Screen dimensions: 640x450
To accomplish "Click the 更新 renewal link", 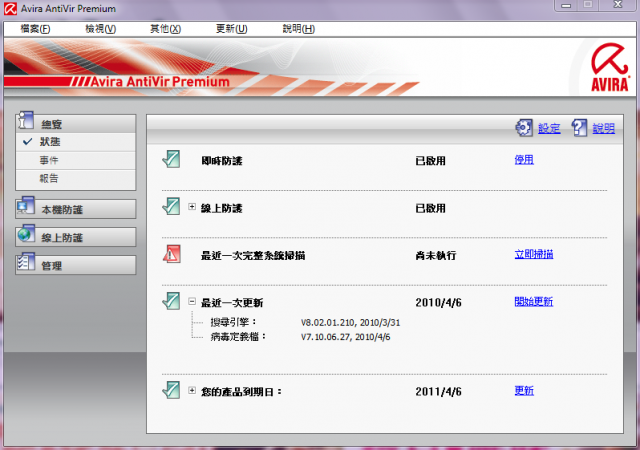I will tap(524, 391).
